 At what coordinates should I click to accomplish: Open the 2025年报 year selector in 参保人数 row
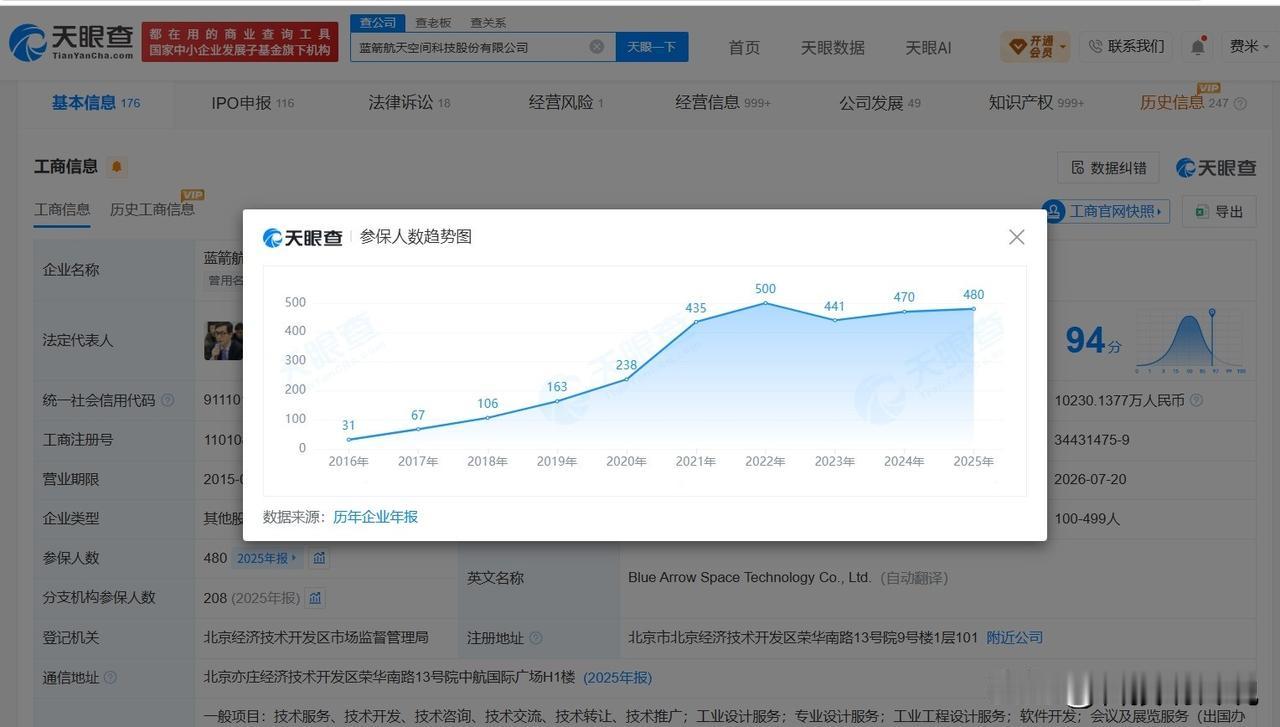pyautogui.click(x=266, y=558)
